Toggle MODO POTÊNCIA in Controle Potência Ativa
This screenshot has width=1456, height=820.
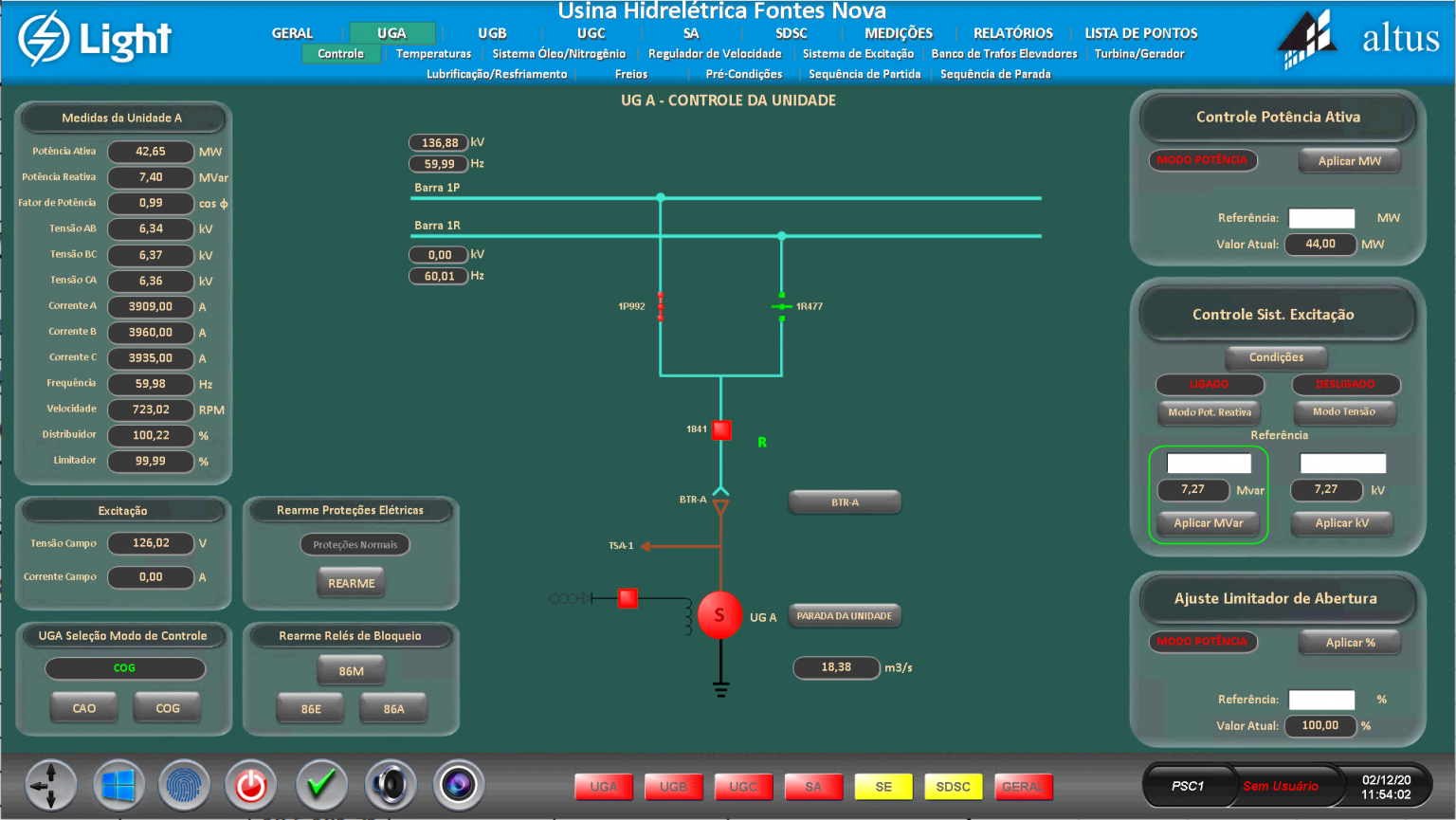click(x=1203, y=160)
